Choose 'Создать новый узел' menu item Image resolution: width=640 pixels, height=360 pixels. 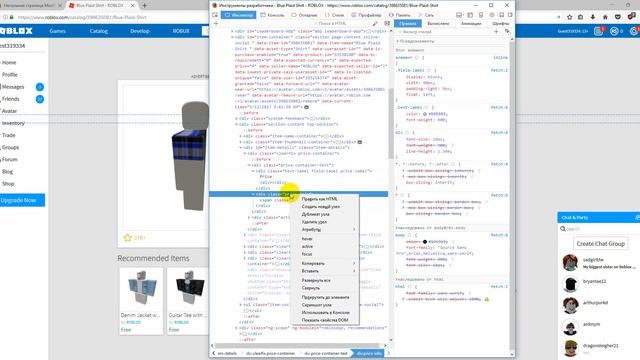coord(324,207)
